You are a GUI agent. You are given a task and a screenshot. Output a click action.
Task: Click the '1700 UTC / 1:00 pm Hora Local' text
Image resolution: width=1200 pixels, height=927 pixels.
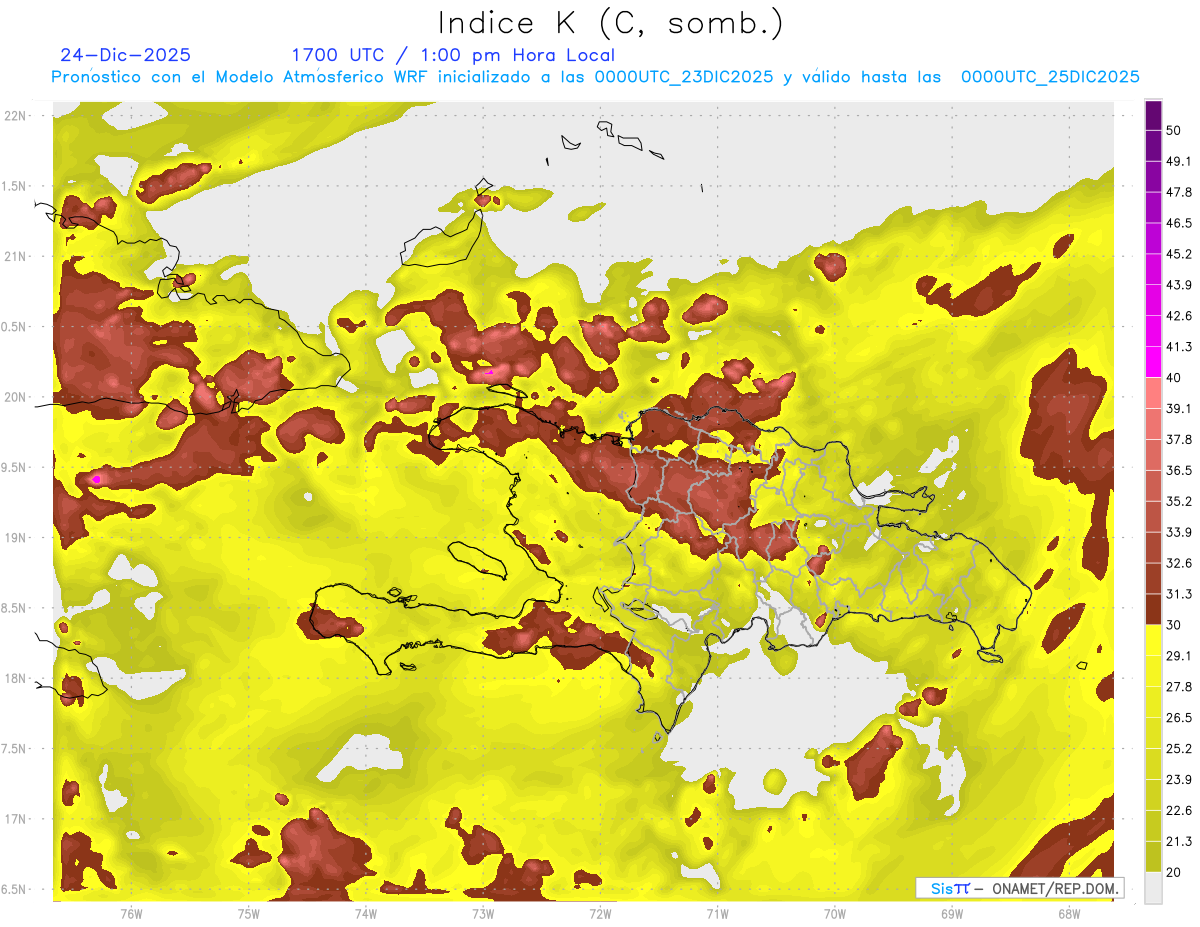pyautogui.click(x=453, y=55)
